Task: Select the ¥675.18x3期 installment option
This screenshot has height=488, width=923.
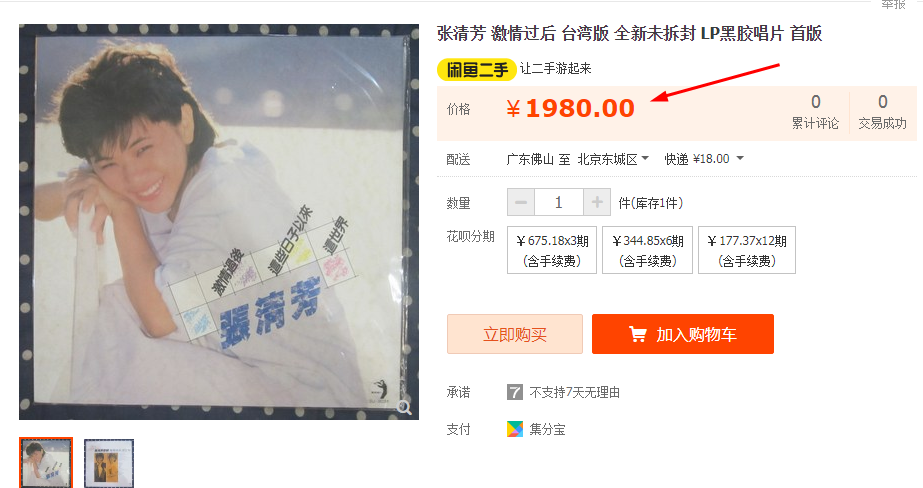Action: click(x=552, y=250)
